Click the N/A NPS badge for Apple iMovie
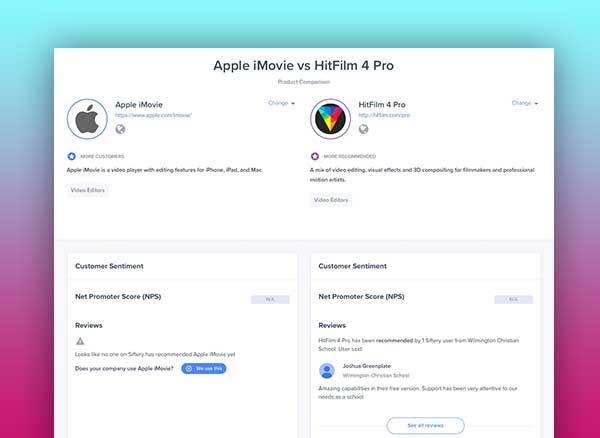Screen dimensions: 600x438 [270, 300]
